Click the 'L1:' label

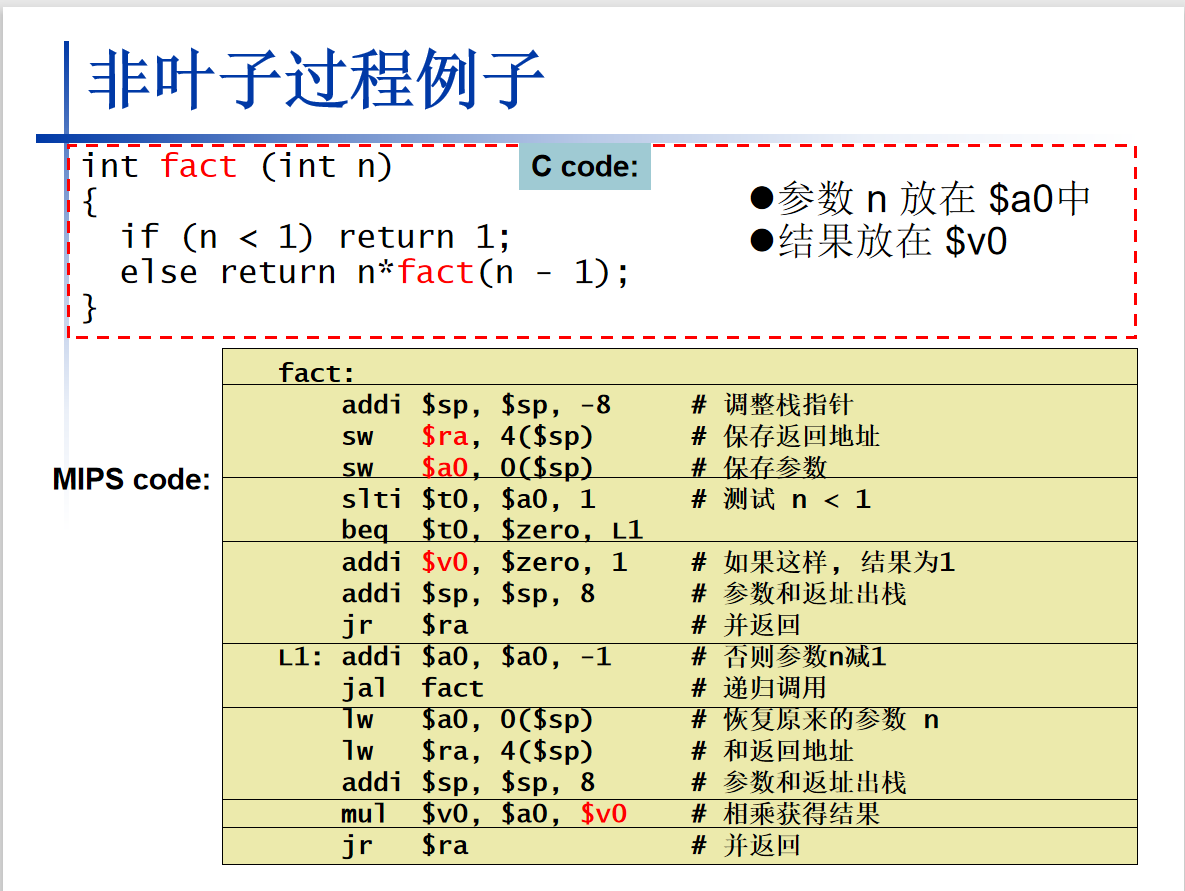point(300,657)
